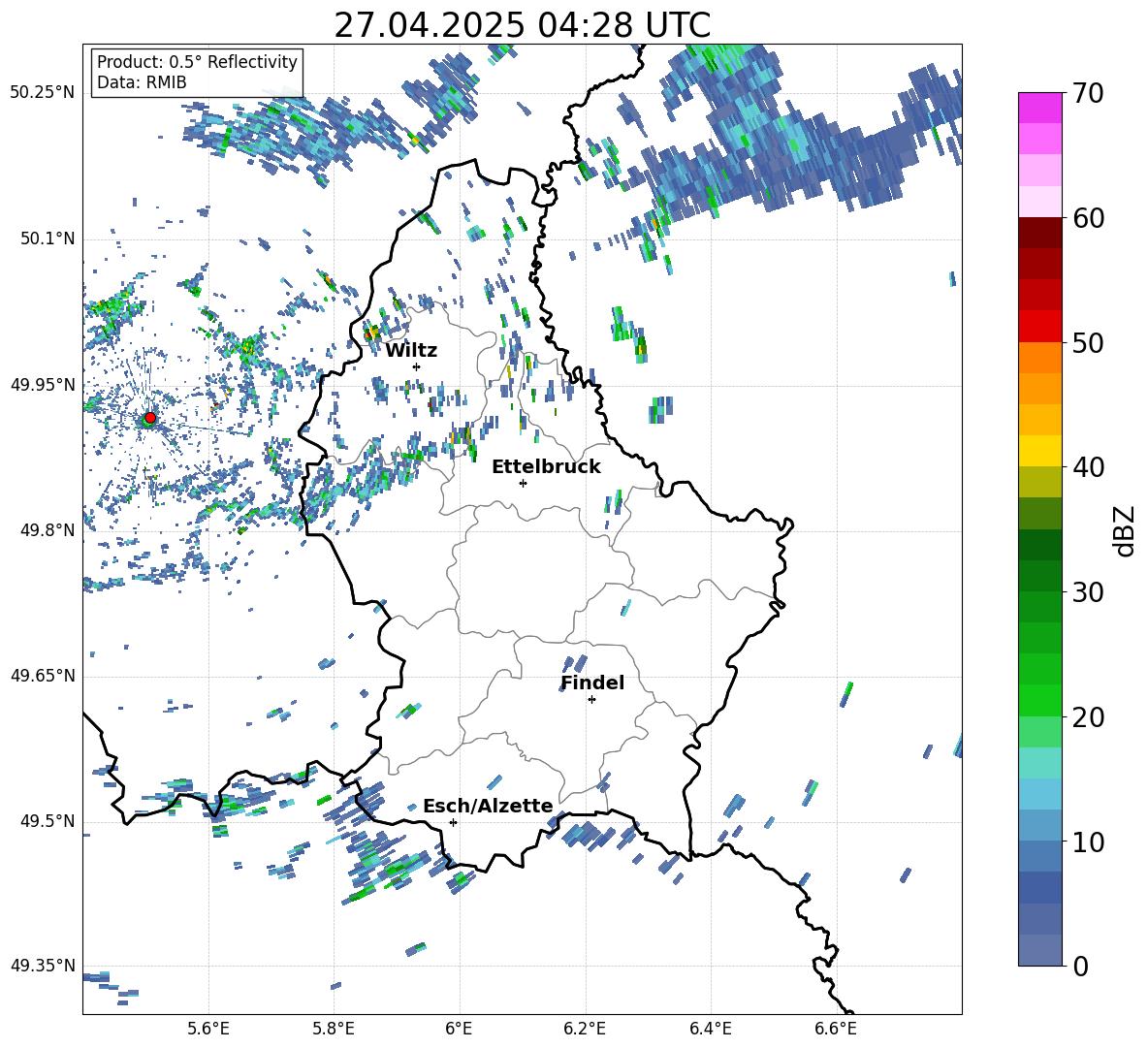The width and height of the screenshot is (1148, 1048).
Task: Click the longitude label 5.6°E
Action: (208, 1029)
